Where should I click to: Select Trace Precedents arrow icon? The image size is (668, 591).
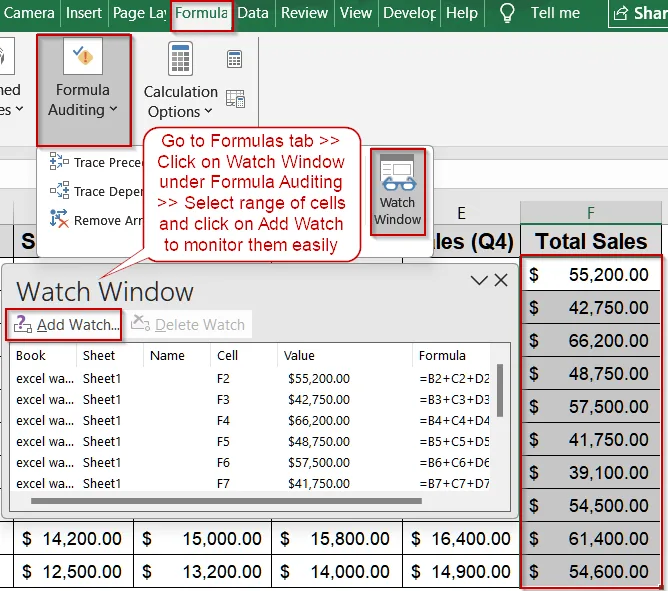coord(59,161)
